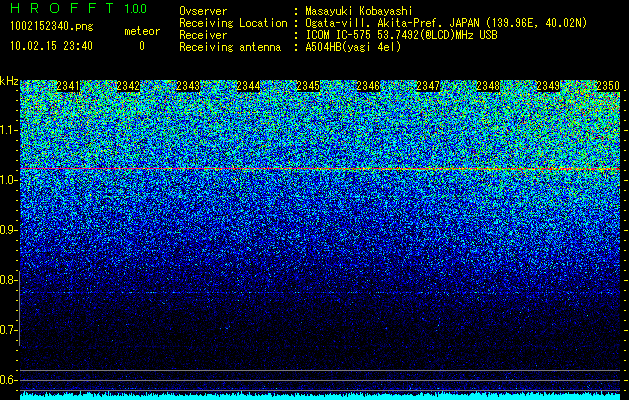Click the HROFFT 1.0.0 title text
The height and width of the screenshot is (400, 629).
point(79,8)
